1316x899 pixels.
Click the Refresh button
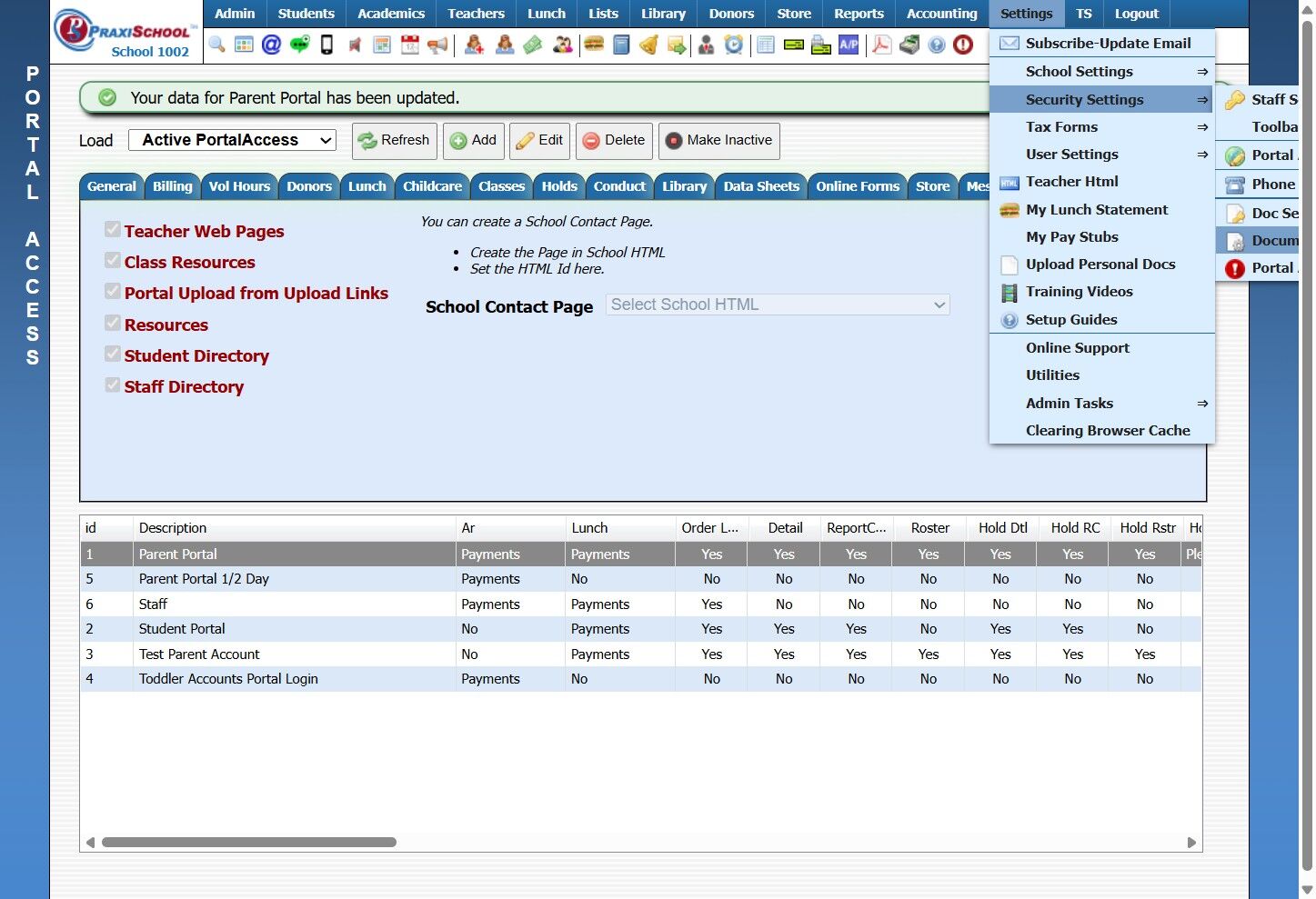tap(394, 141)
